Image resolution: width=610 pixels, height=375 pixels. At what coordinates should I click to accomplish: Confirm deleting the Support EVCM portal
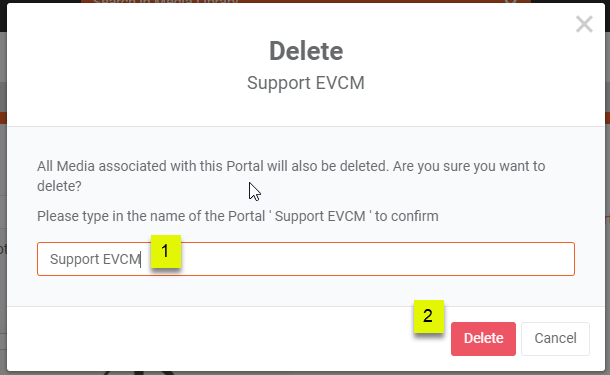tap(483, 338)
